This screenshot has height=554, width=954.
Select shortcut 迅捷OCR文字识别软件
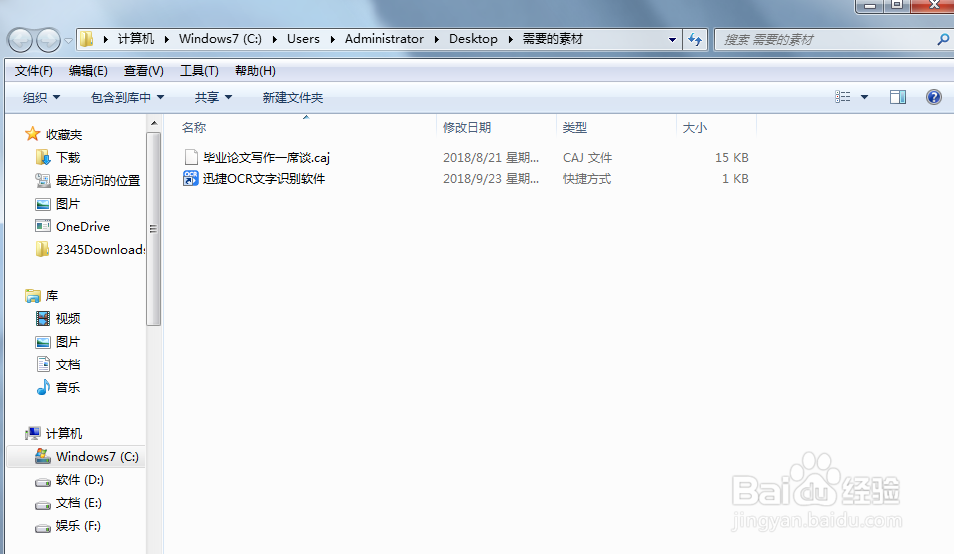tap(263, 179)
